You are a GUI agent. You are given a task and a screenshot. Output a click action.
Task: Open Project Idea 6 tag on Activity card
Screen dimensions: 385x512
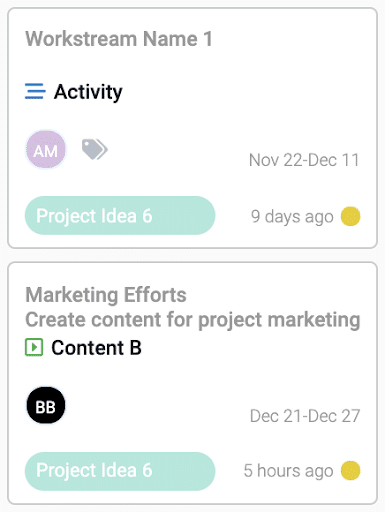(x=120, y=216)
